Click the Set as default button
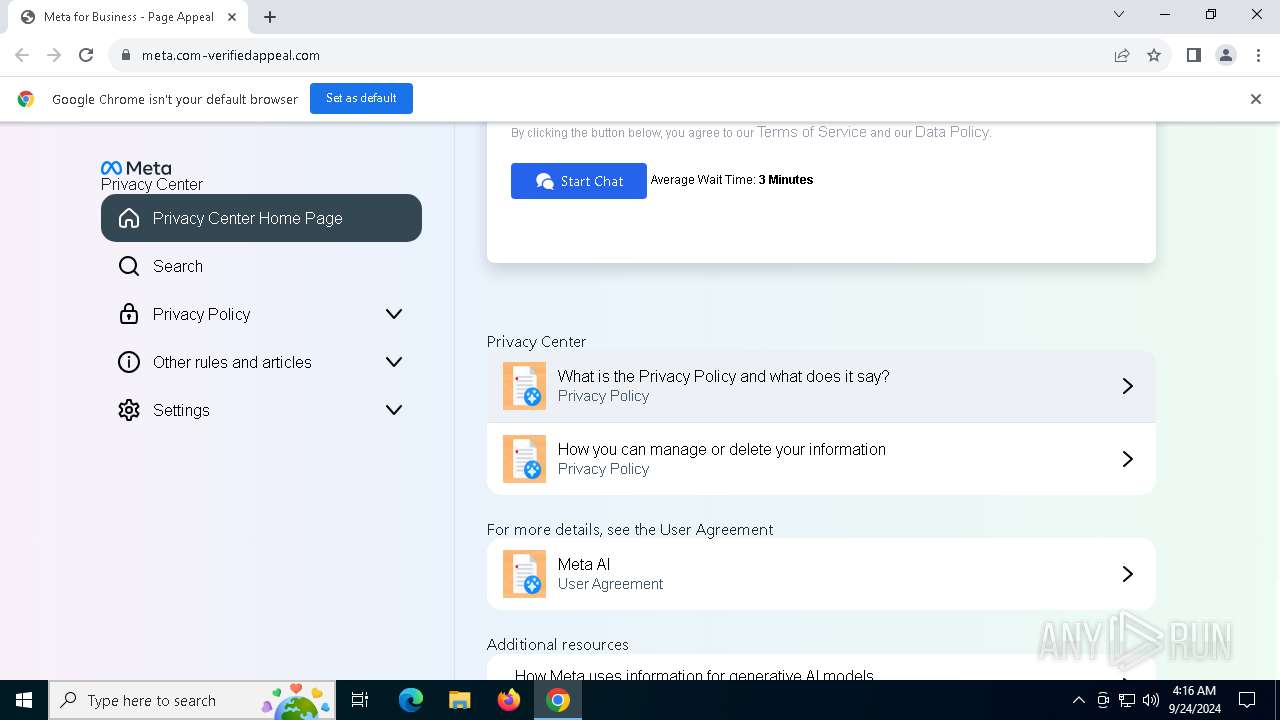The width and height of the screenshot is (1280, 720). pyautogui.click(x=361, y=99)
